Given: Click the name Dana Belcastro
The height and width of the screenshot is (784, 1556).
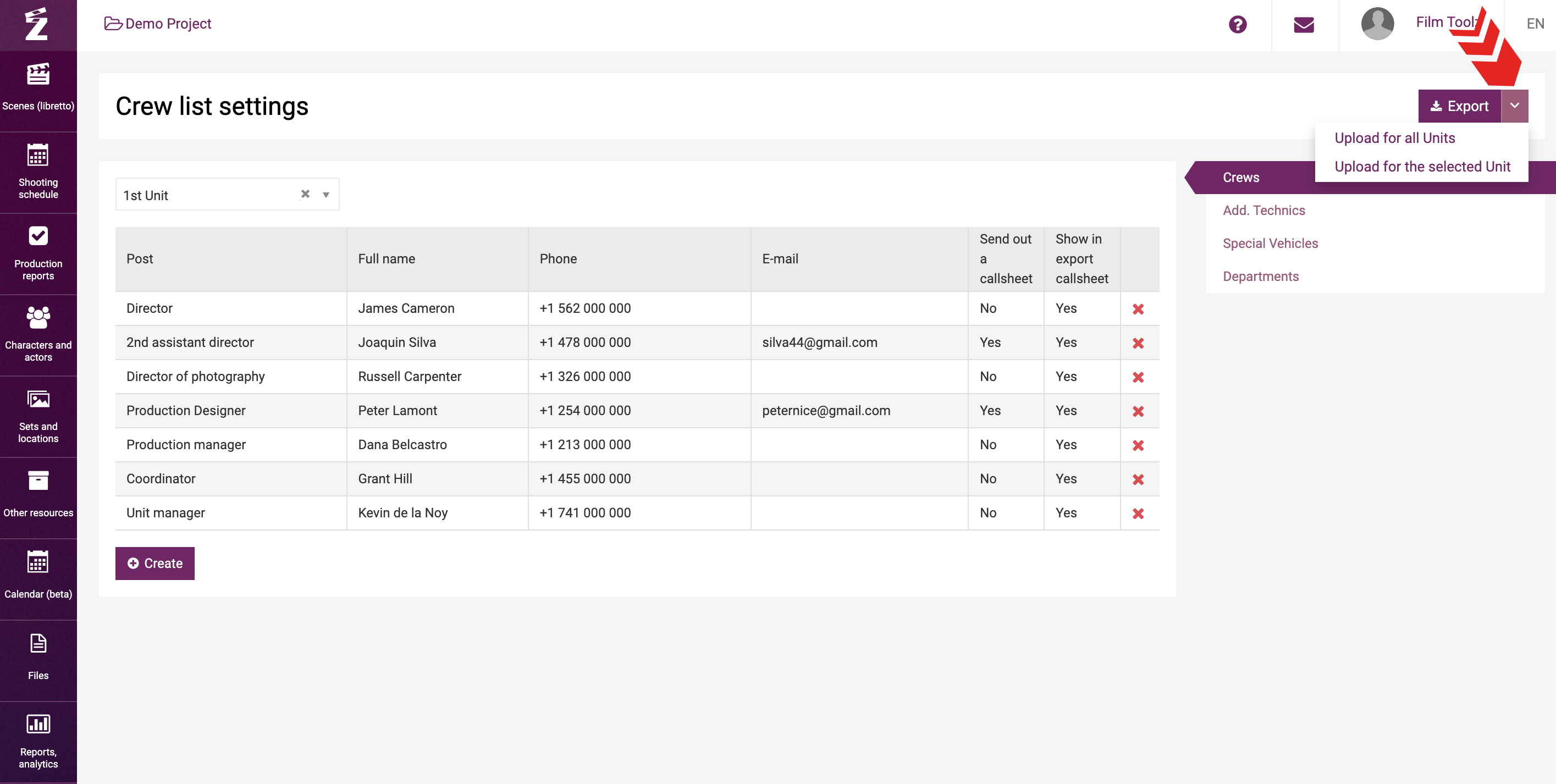Looking at the screenshot, I should 402,445.
